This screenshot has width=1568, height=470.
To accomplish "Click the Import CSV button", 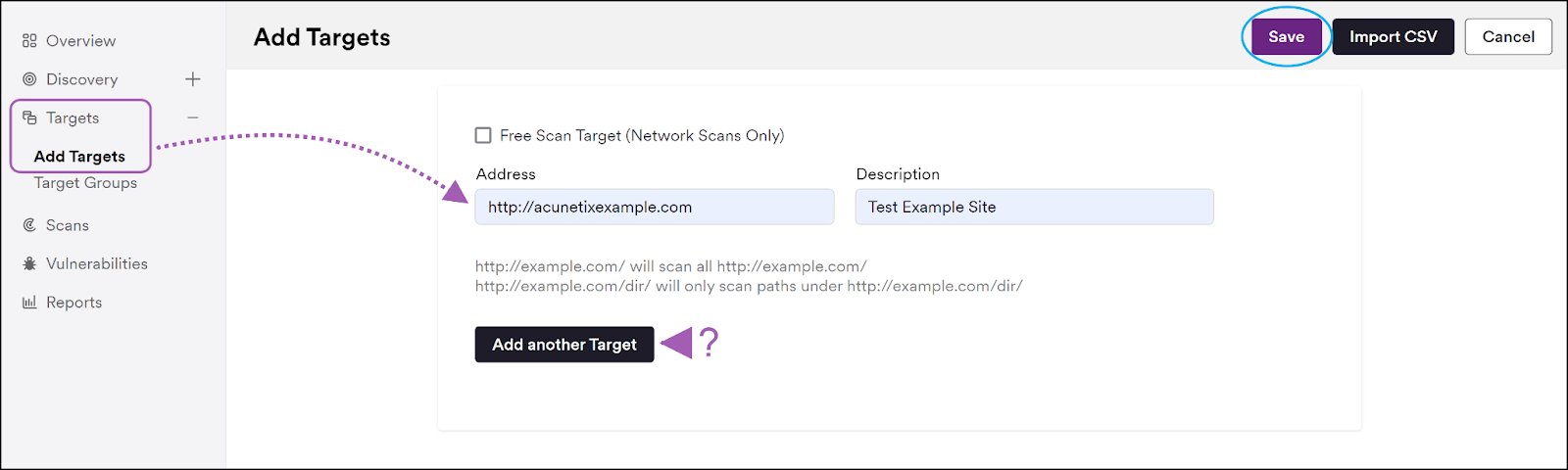I will pos(1393,37).
